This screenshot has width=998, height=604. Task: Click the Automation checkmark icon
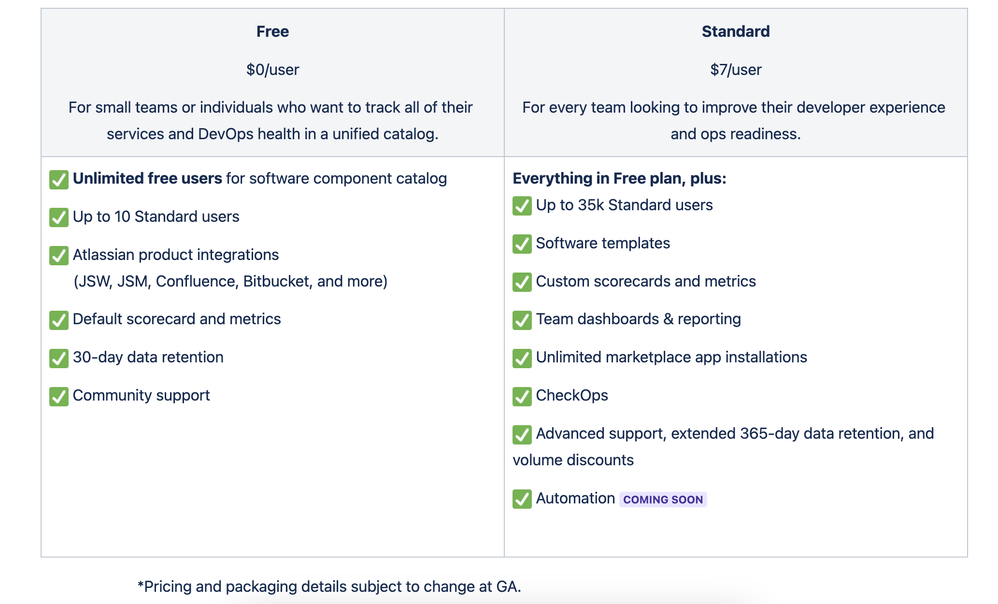522,499
